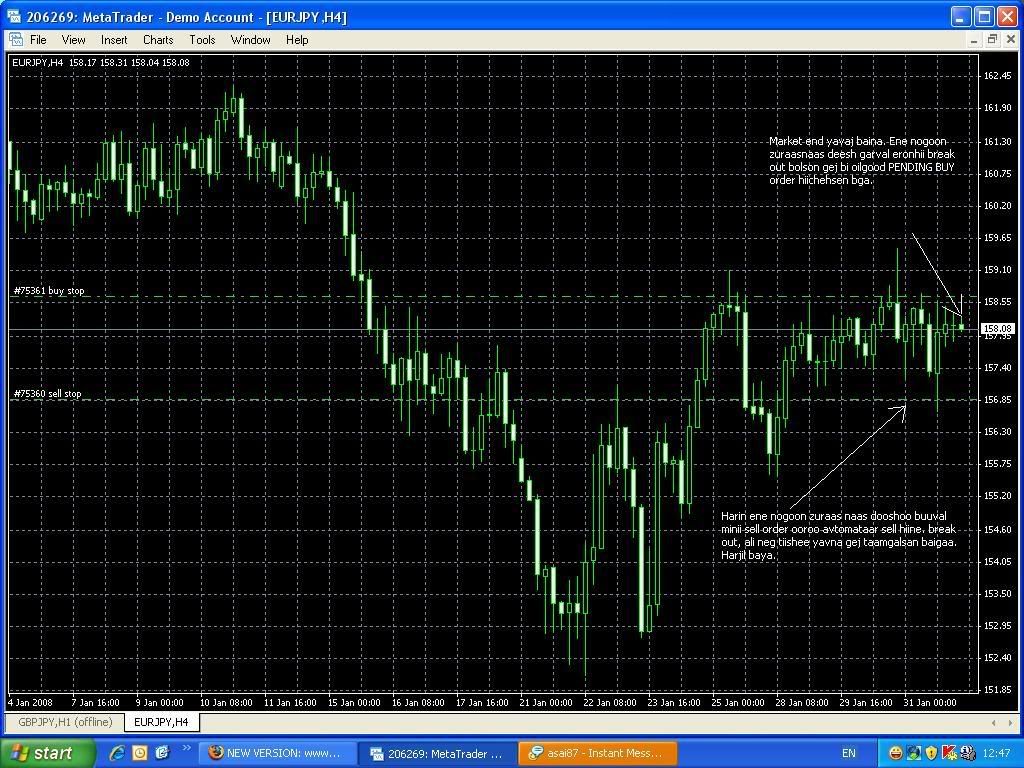Screen dimensions: 1024x768
Task: Click the yellow shield security tray icon
Action: (930, 753)
